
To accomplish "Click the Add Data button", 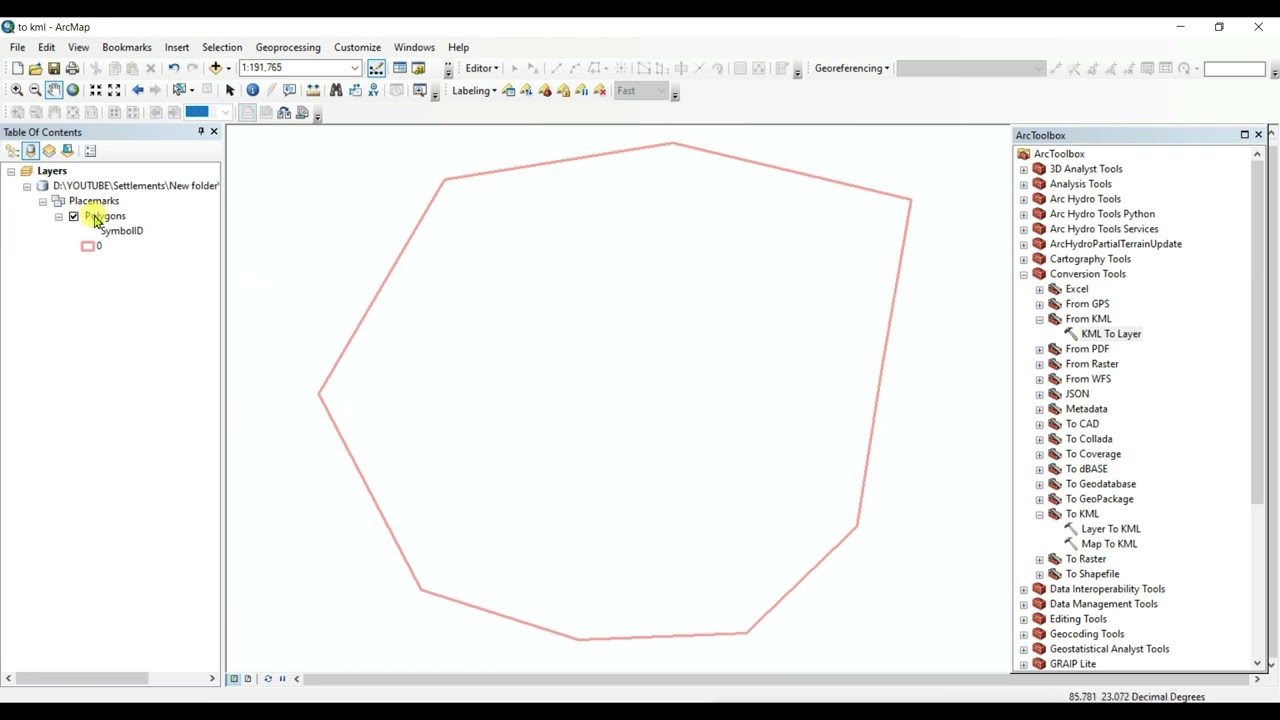I will tap(215, 68).
